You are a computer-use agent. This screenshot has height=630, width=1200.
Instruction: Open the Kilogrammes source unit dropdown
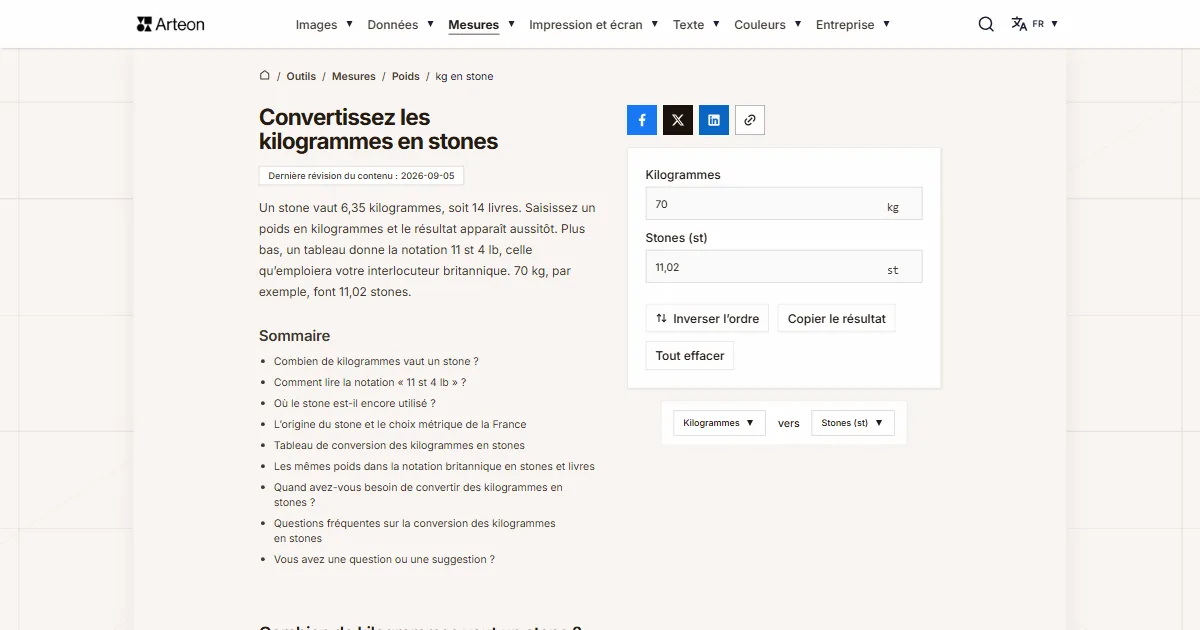719,423
